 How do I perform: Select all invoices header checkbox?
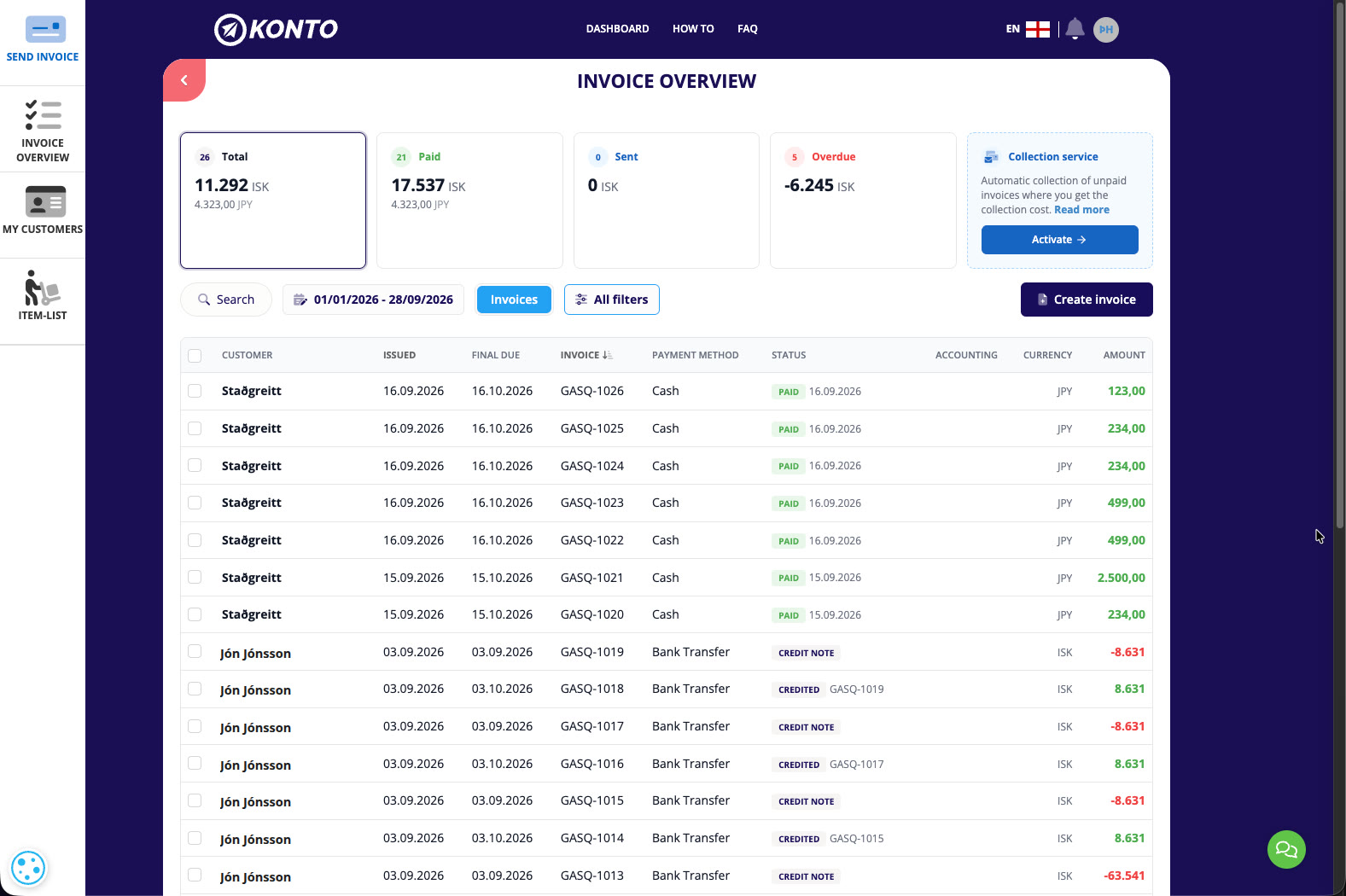[195, 355]
